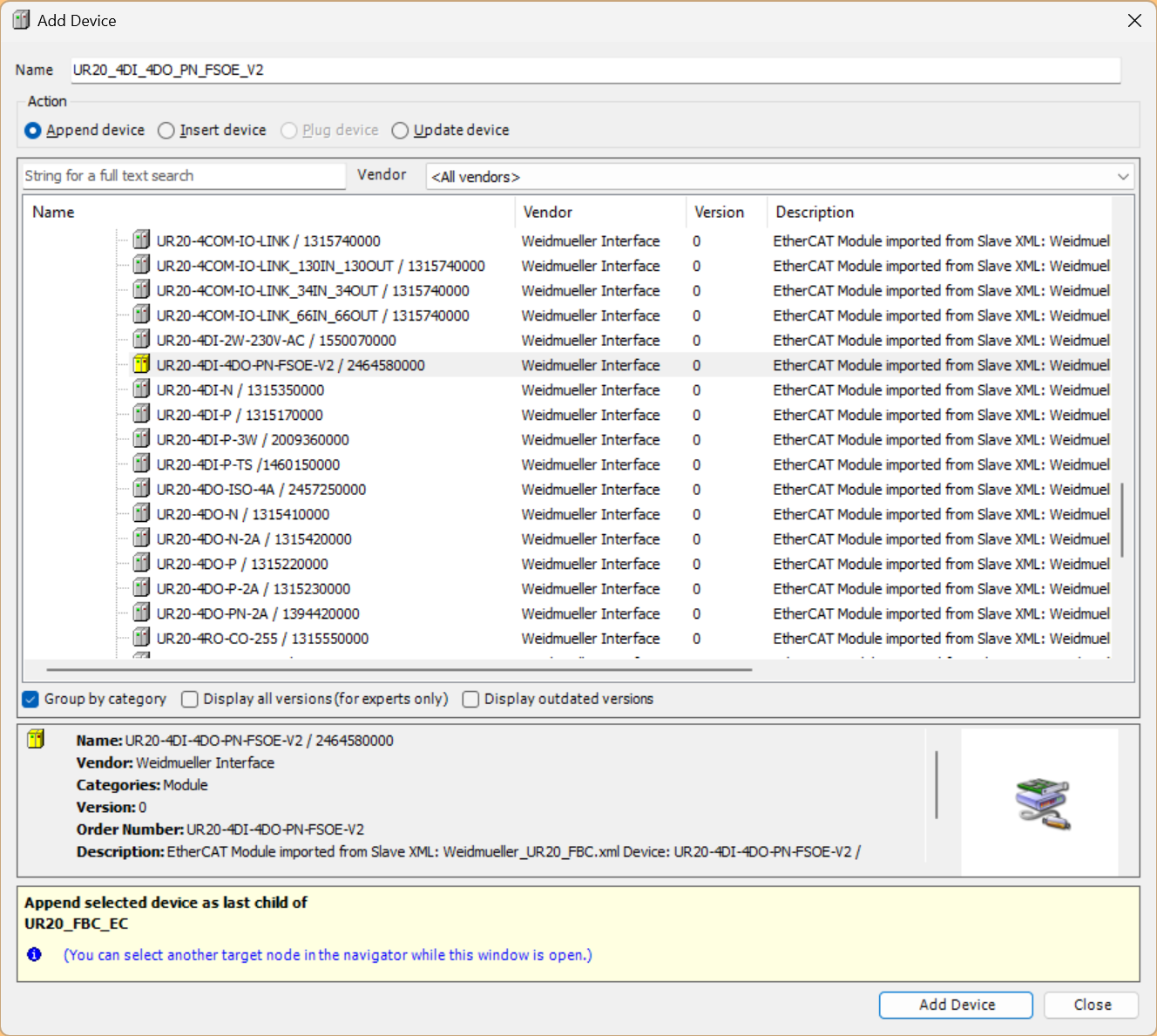
Task: Enable Display all versions (for experts only)
Action: (x=189, y=699)
